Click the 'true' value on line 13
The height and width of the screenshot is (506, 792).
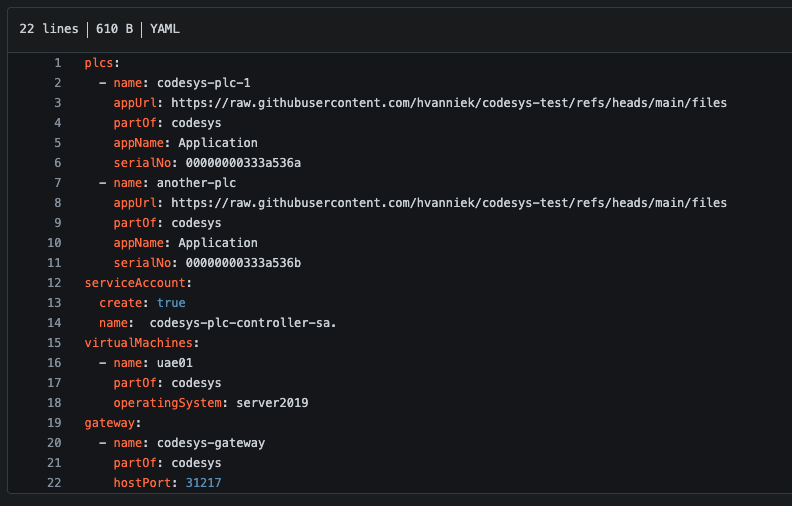click(x=171, y=303)
